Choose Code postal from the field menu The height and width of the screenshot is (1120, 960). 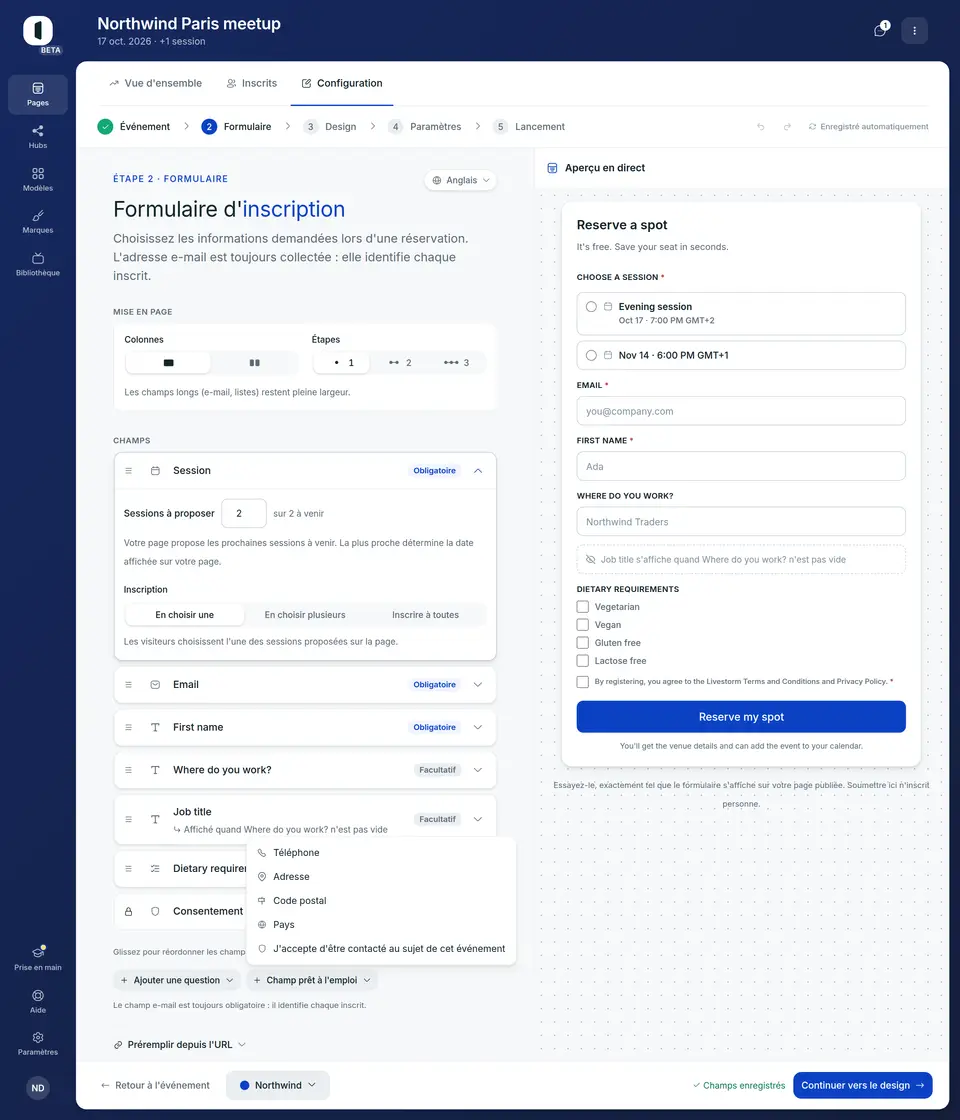coord(381,901)
